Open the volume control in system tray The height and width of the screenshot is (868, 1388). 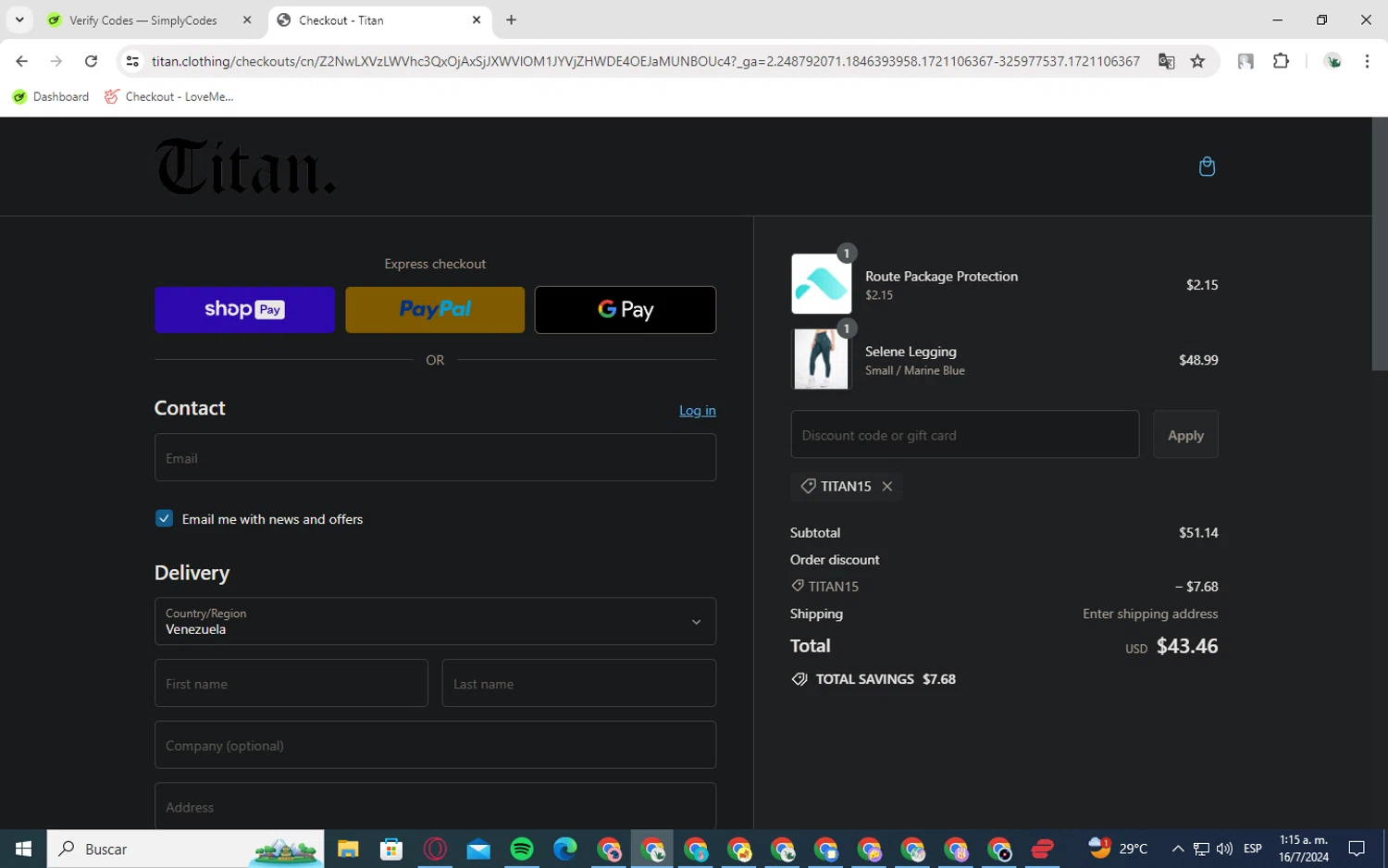[1224, 849]
